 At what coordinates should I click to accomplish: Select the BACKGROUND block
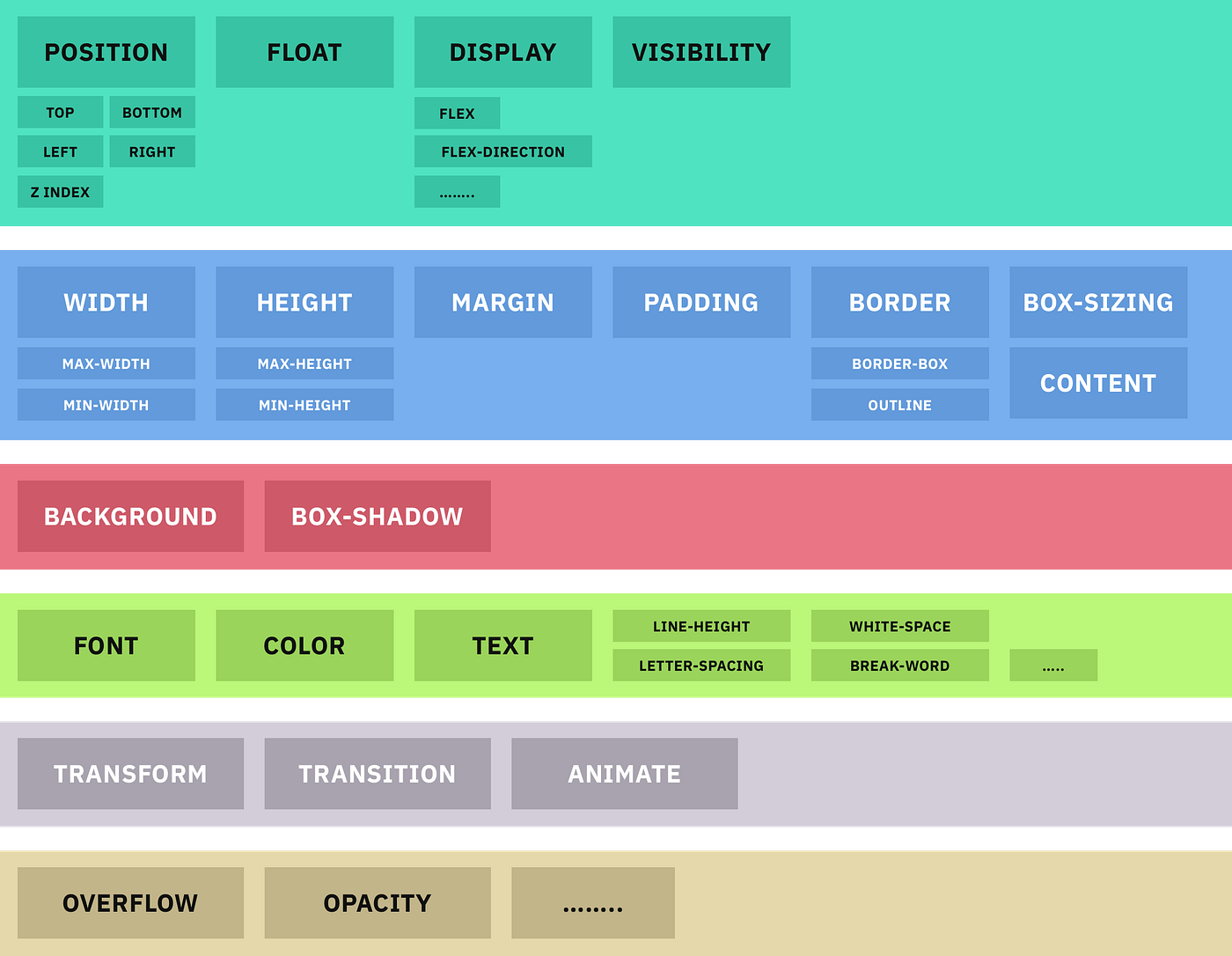[130, 516]
